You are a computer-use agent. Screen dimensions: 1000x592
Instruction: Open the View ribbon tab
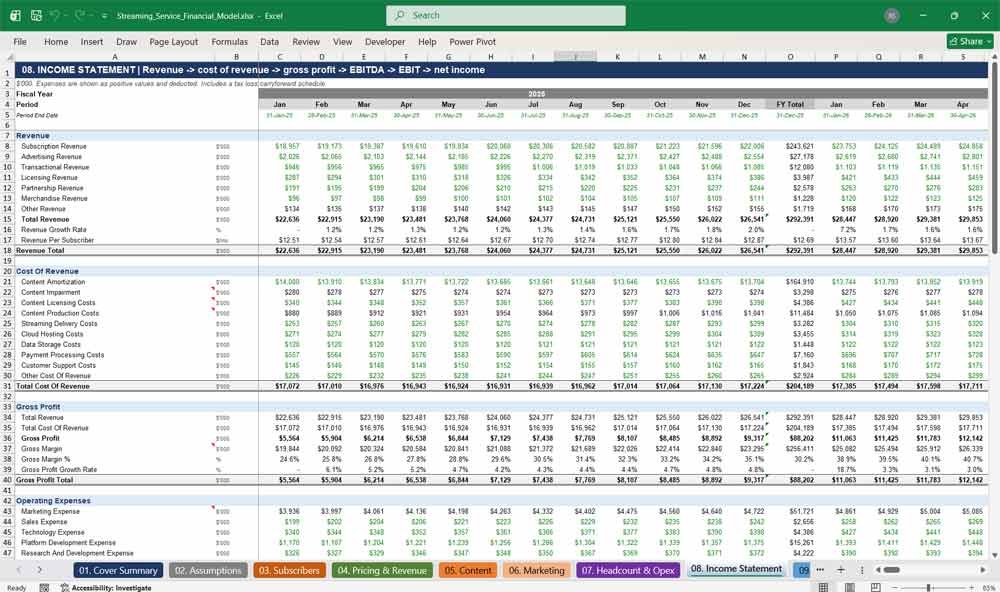(342, 41)
